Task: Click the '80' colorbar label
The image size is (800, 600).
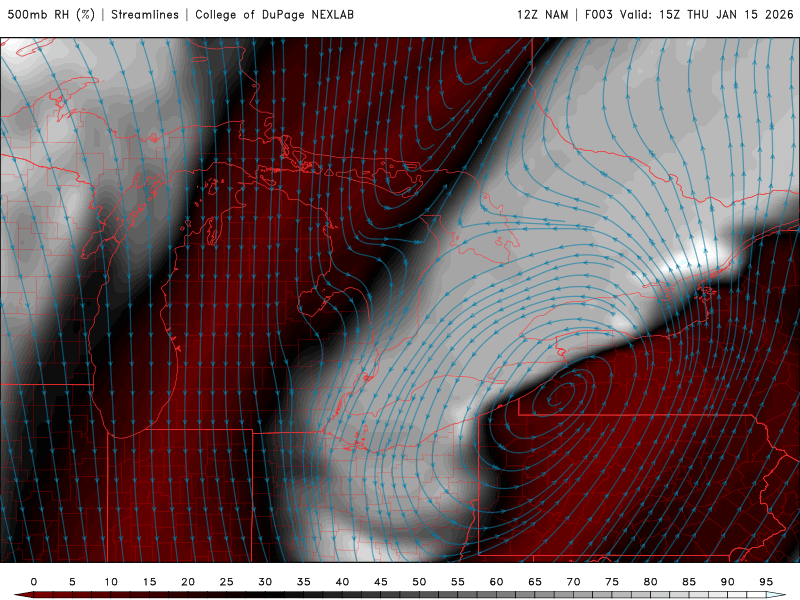Action: (651, 582)
